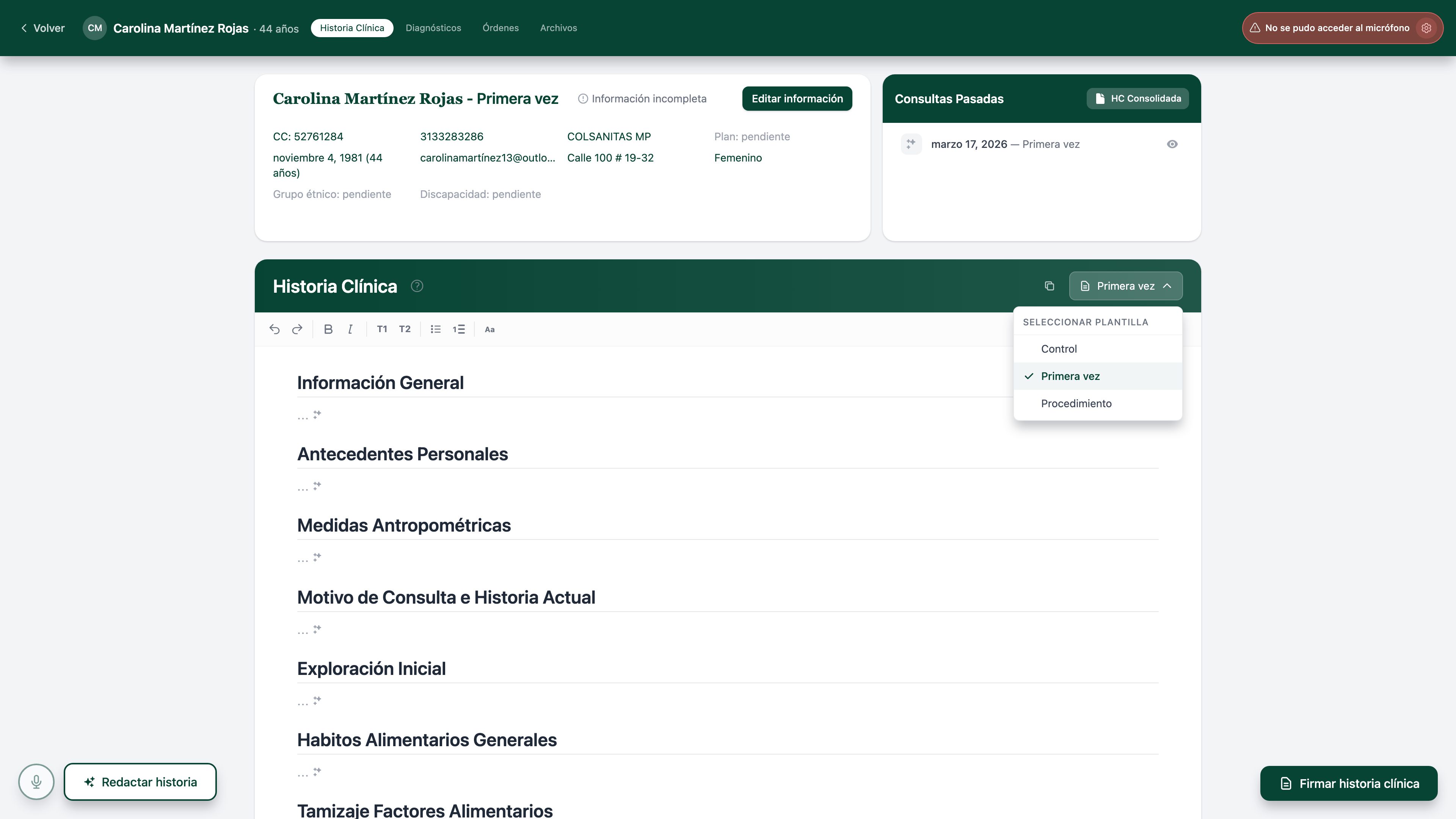Screen dimensions: 1456x819
Task: Click the Motivo de Consulta e Historia Actual heading
Action: pyautogui.click(x=446, y=598)
